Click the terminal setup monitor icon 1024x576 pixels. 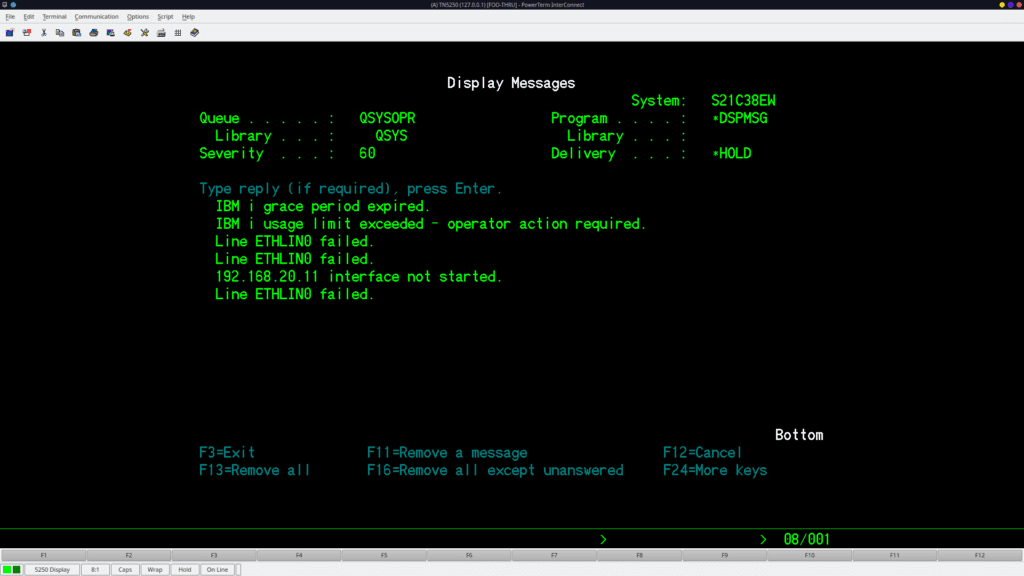click(x=110, y=33)
